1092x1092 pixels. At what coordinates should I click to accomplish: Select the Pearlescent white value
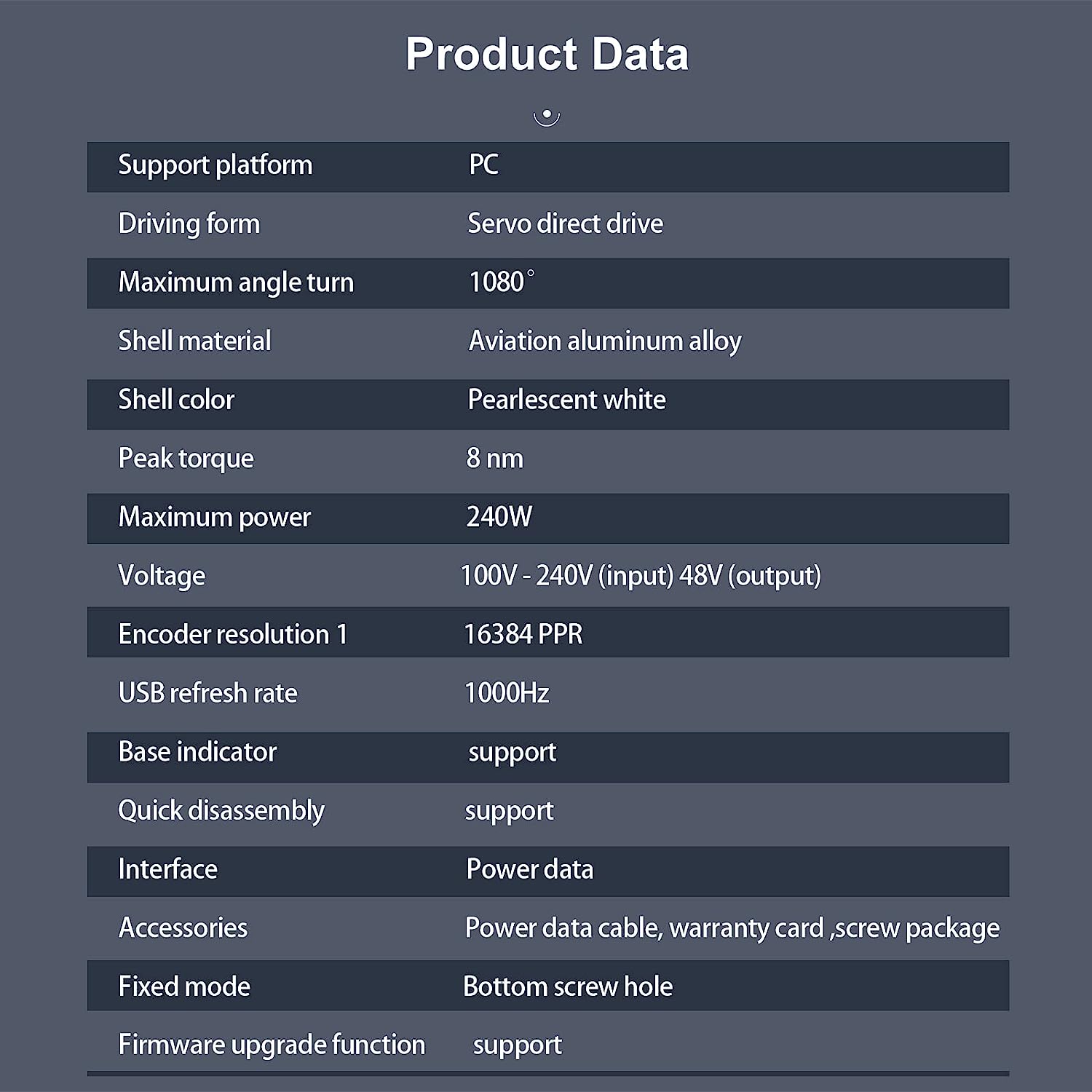[x=566, y=400]
